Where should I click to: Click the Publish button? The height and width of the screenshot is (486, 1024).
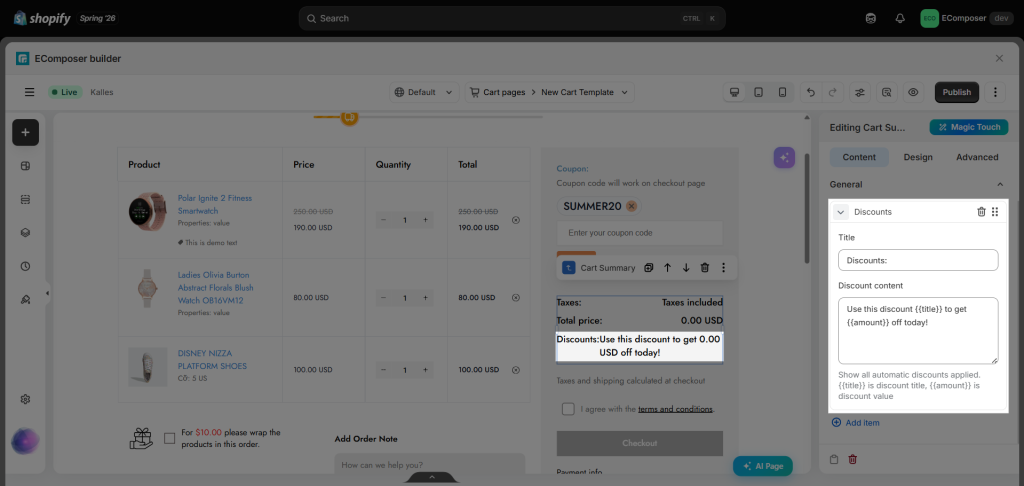coord(957,92)
